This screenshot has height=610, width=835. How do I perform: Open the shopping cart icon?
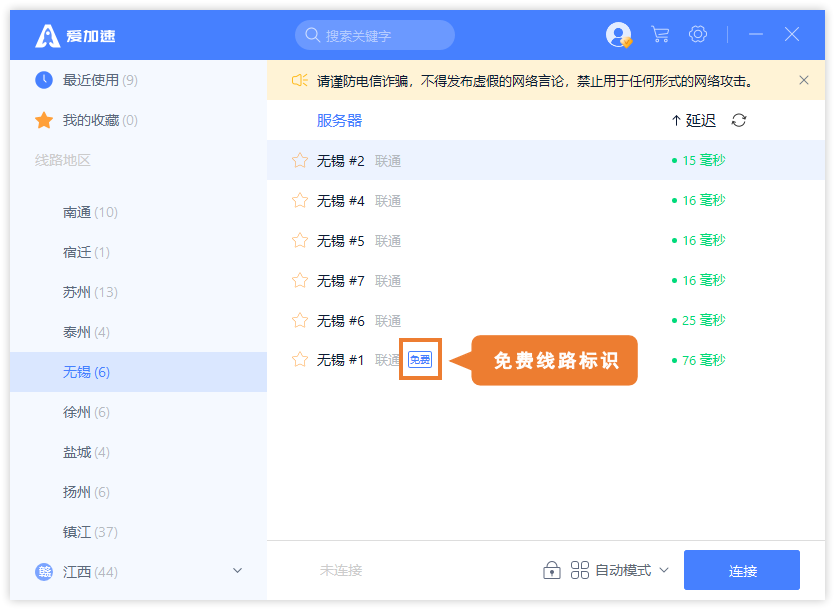click(x=660, y=35)
